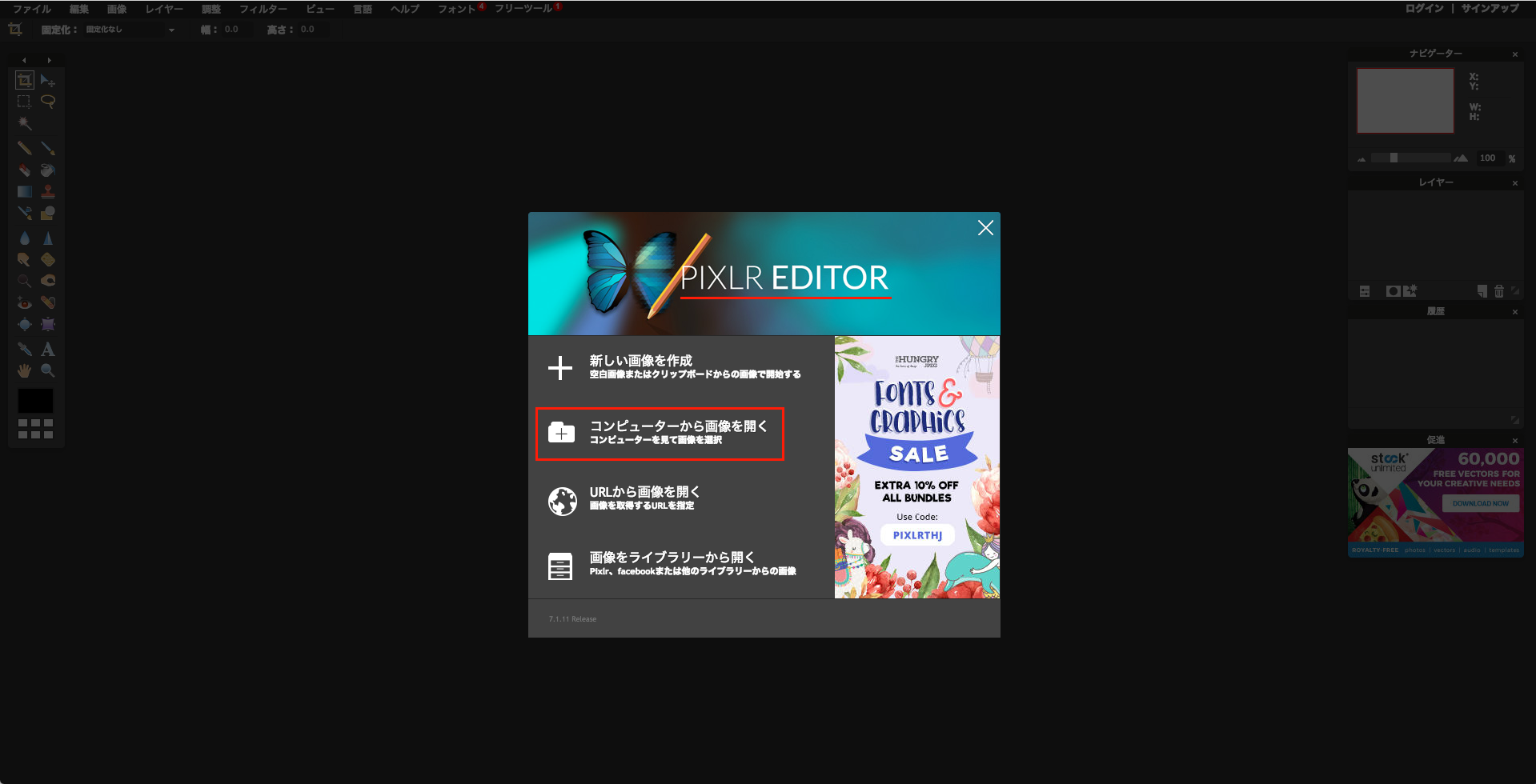Select the Gradient tool
Screen dimensions: 1536x784
click(x=25, y=191)
